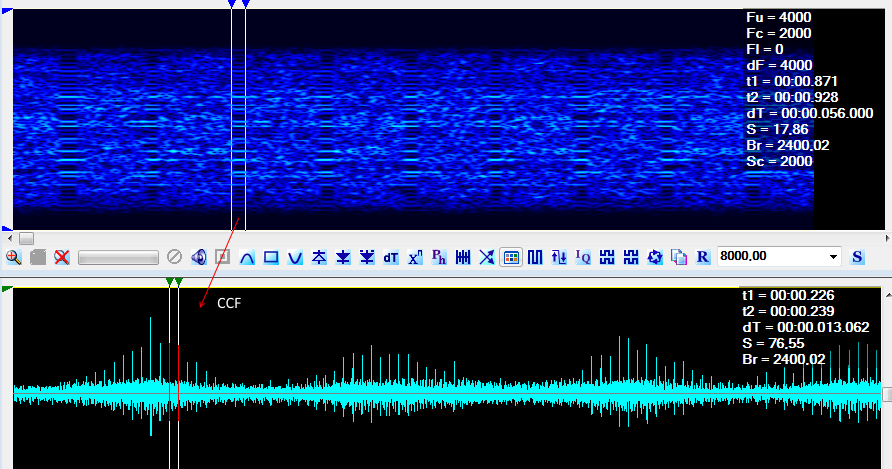Click the 'dT = 00:00.056.000' readout
This screenshot has height=469, width=892.
(810, 113)
